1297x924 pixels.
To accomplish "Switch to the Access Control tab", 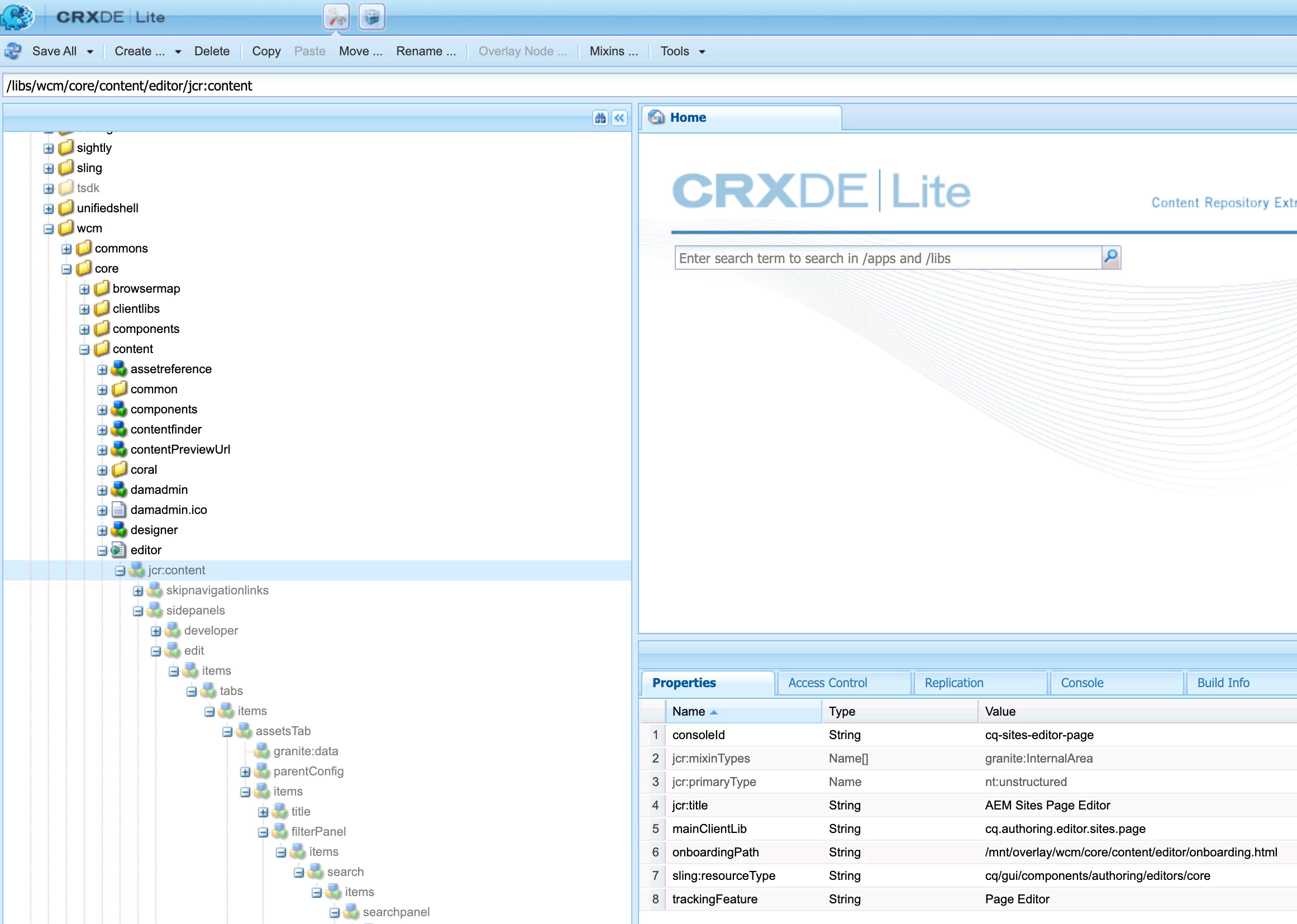I will [x=827, y=683].
